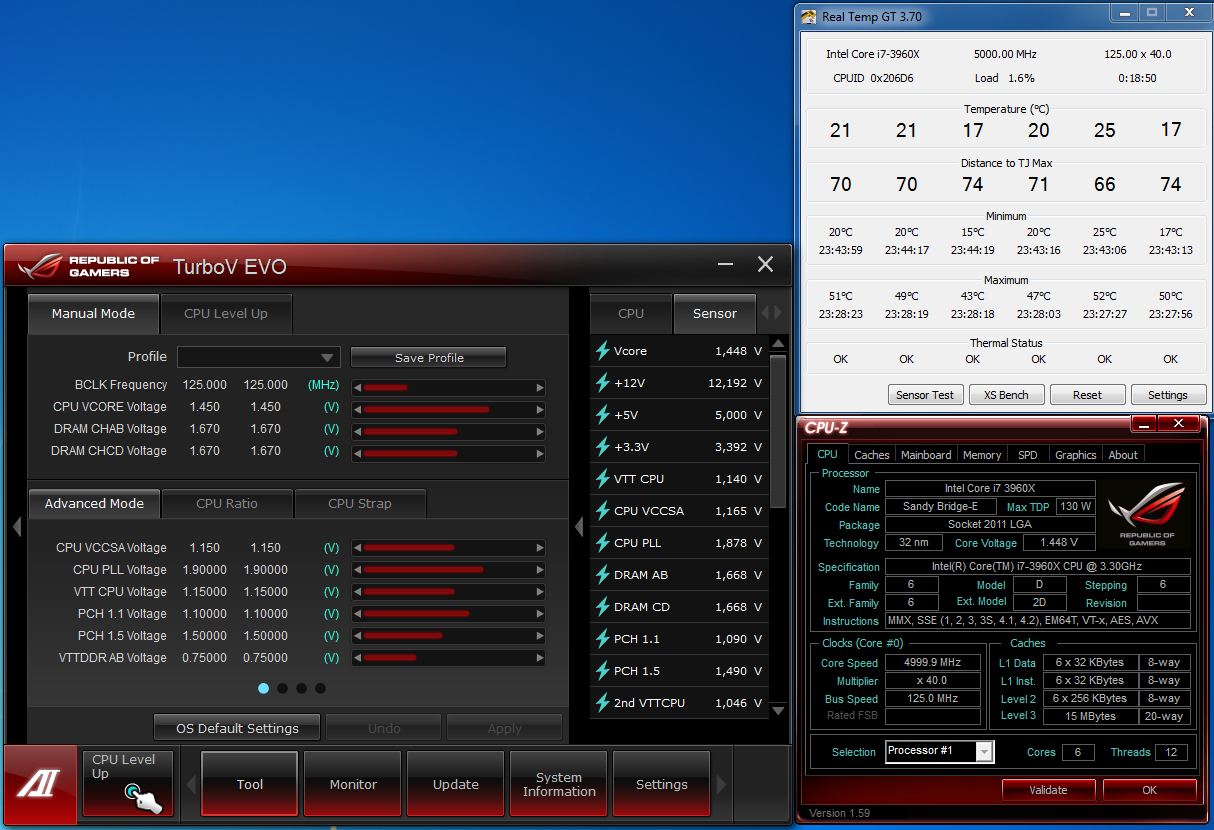Open the Monitor button

[x=353, y=785]
